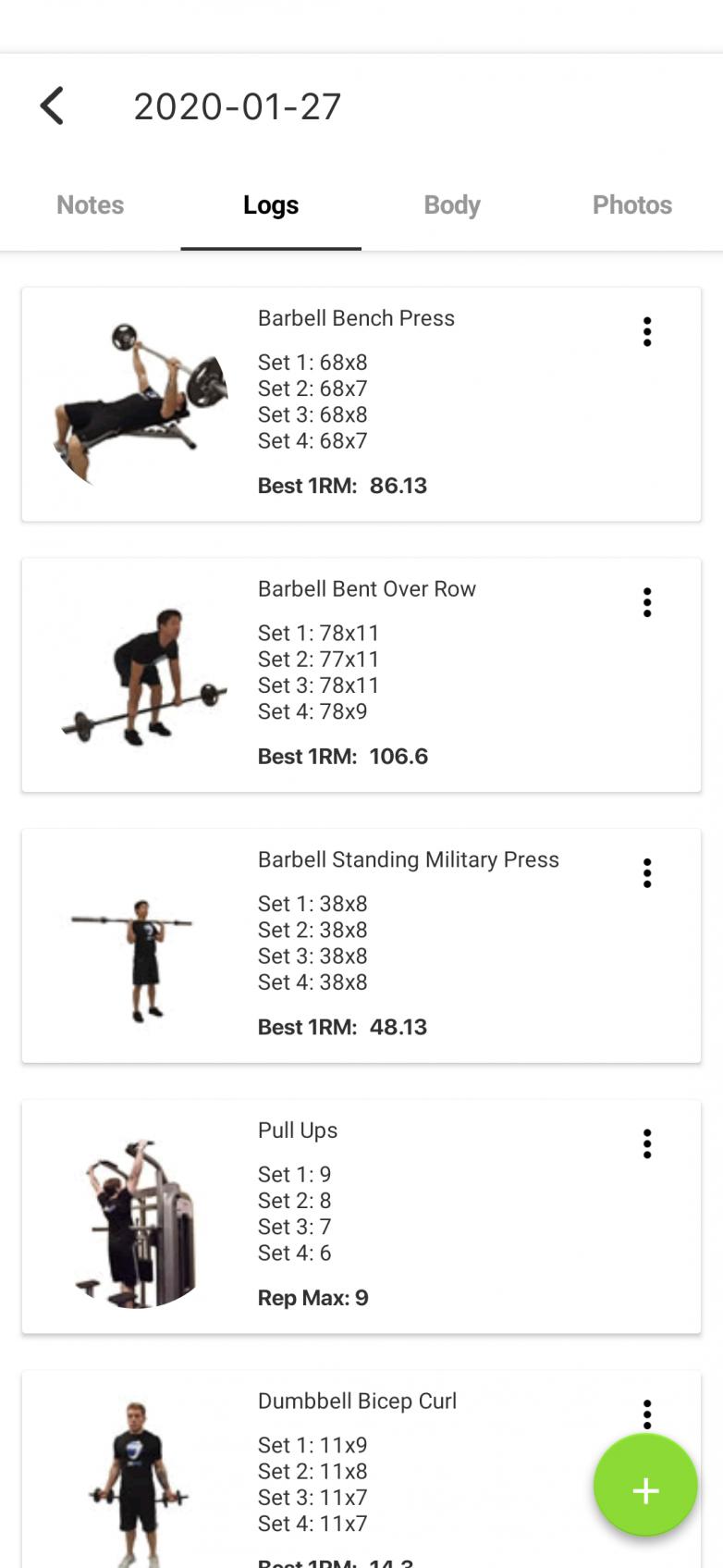Tap the Barbell Bench Press exercise image
Screen dimensions: 723x1568
coord(141,401)
